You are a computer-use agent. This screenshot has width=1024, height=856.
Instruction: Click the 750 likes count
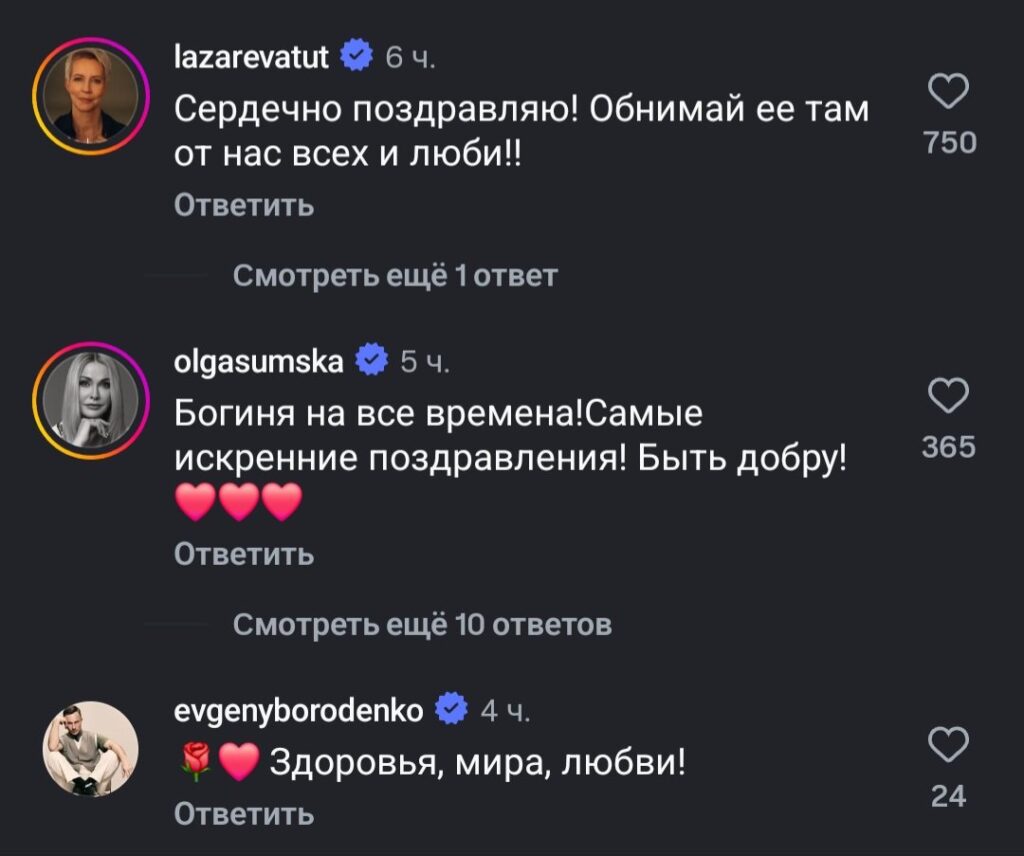(948, 143)
